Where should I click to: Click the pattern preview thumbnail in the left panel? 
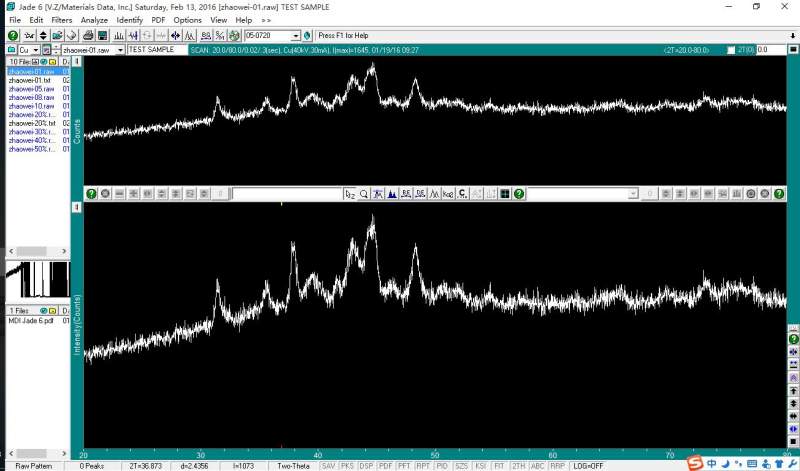coord(38,279)
